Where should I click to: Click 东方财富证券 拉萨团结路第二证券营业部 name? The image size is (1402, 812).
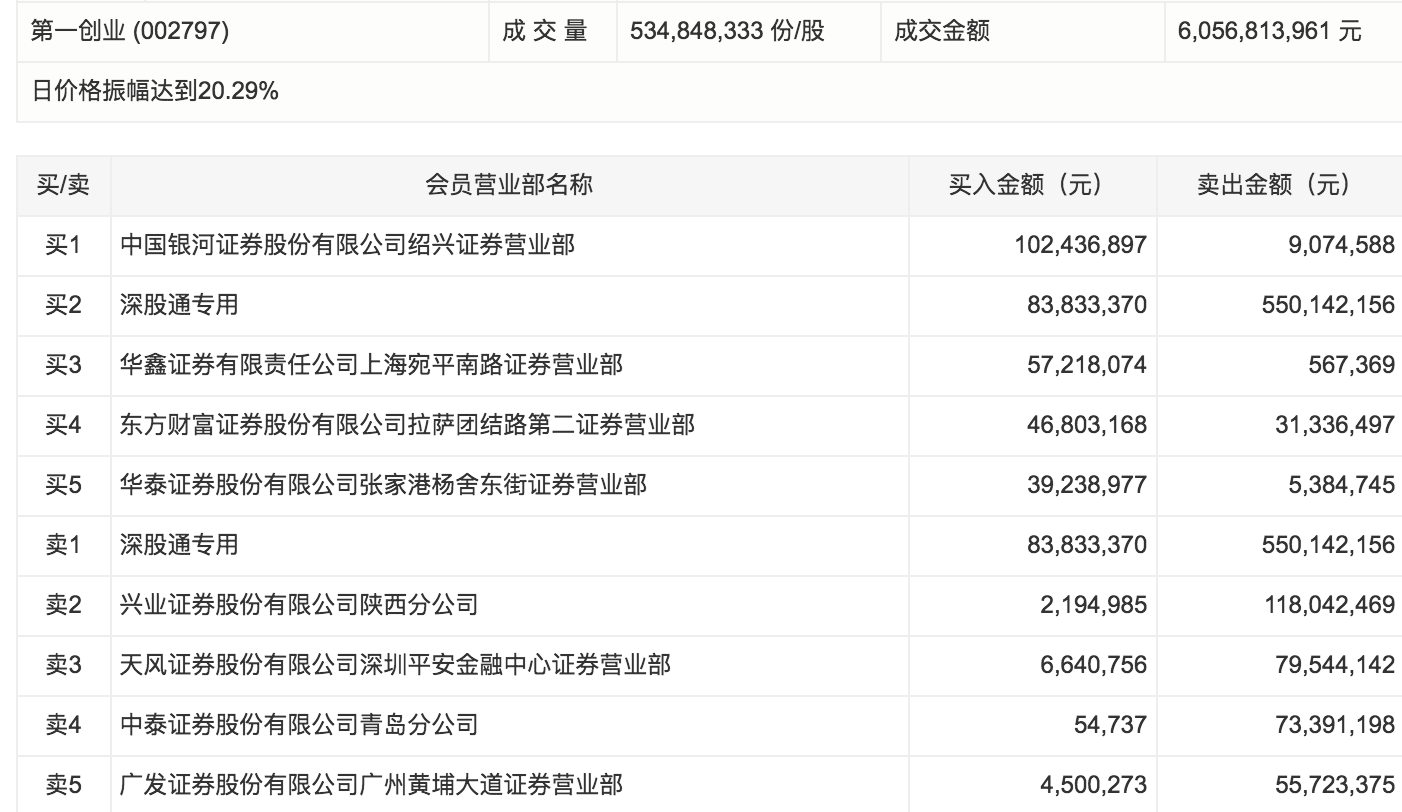pos(407,425)
